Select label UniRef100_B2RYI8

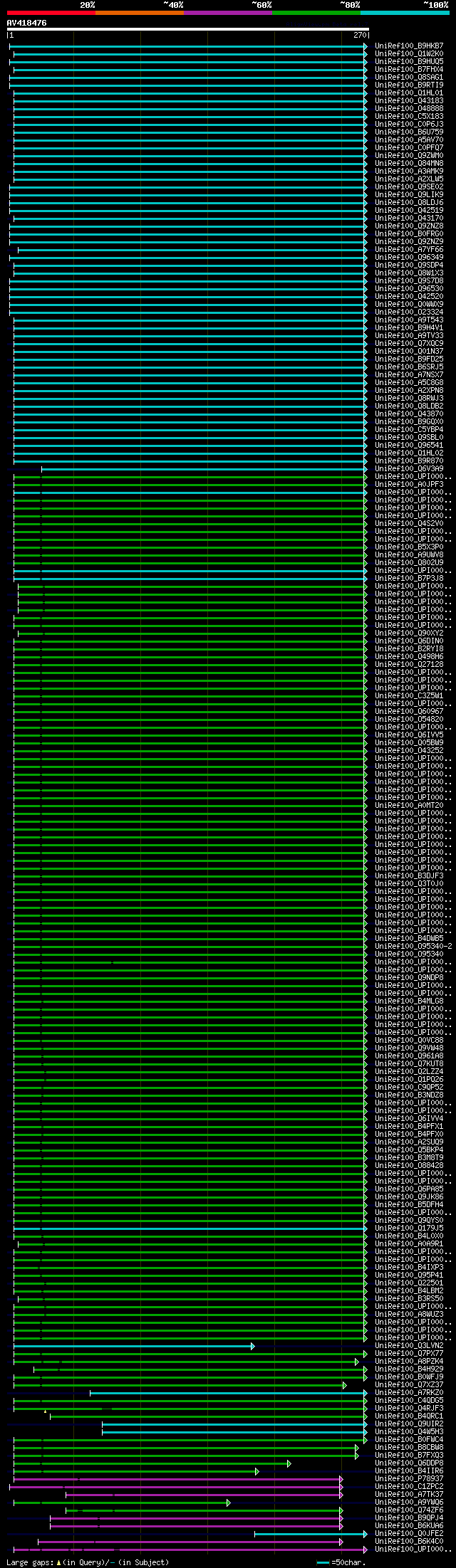pyautogui.click(x=409, y=648)
